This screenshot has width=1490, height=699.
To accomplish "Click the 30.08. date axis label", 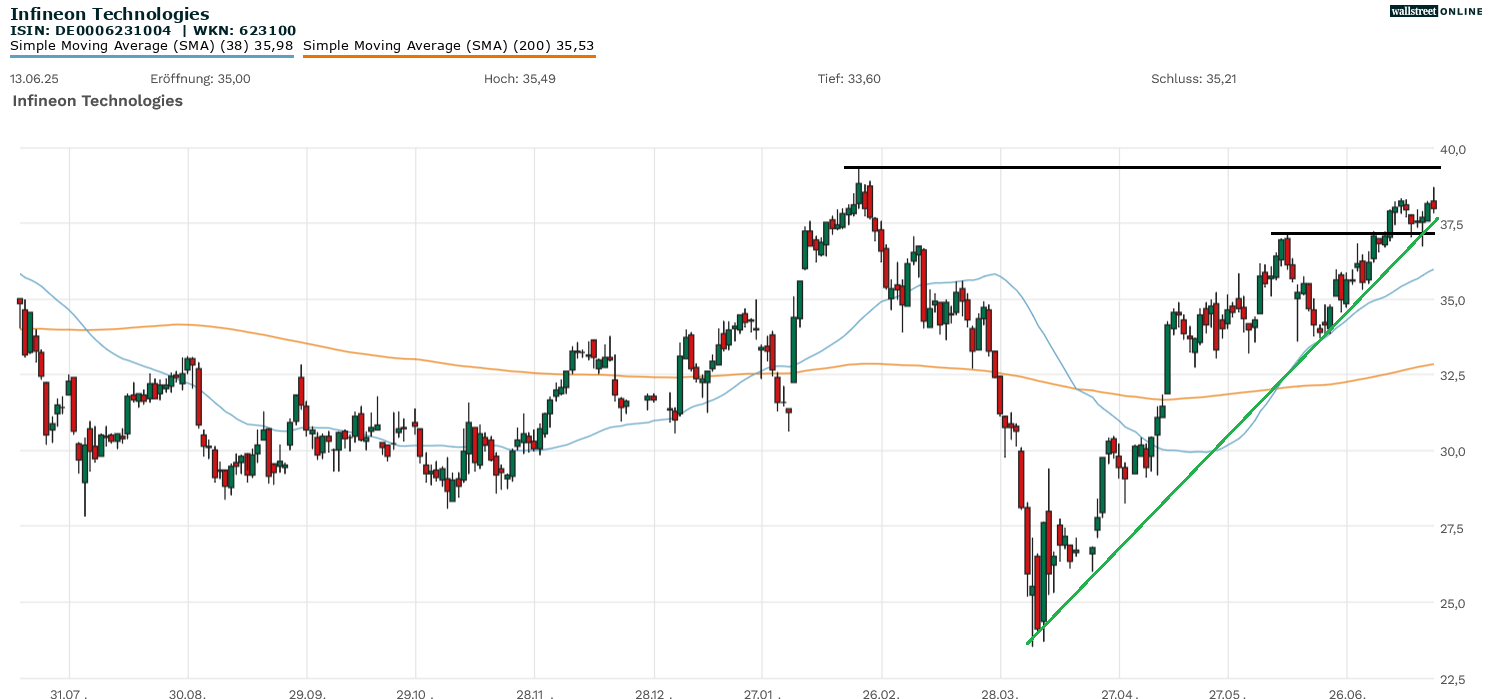I will click(188, 693).
